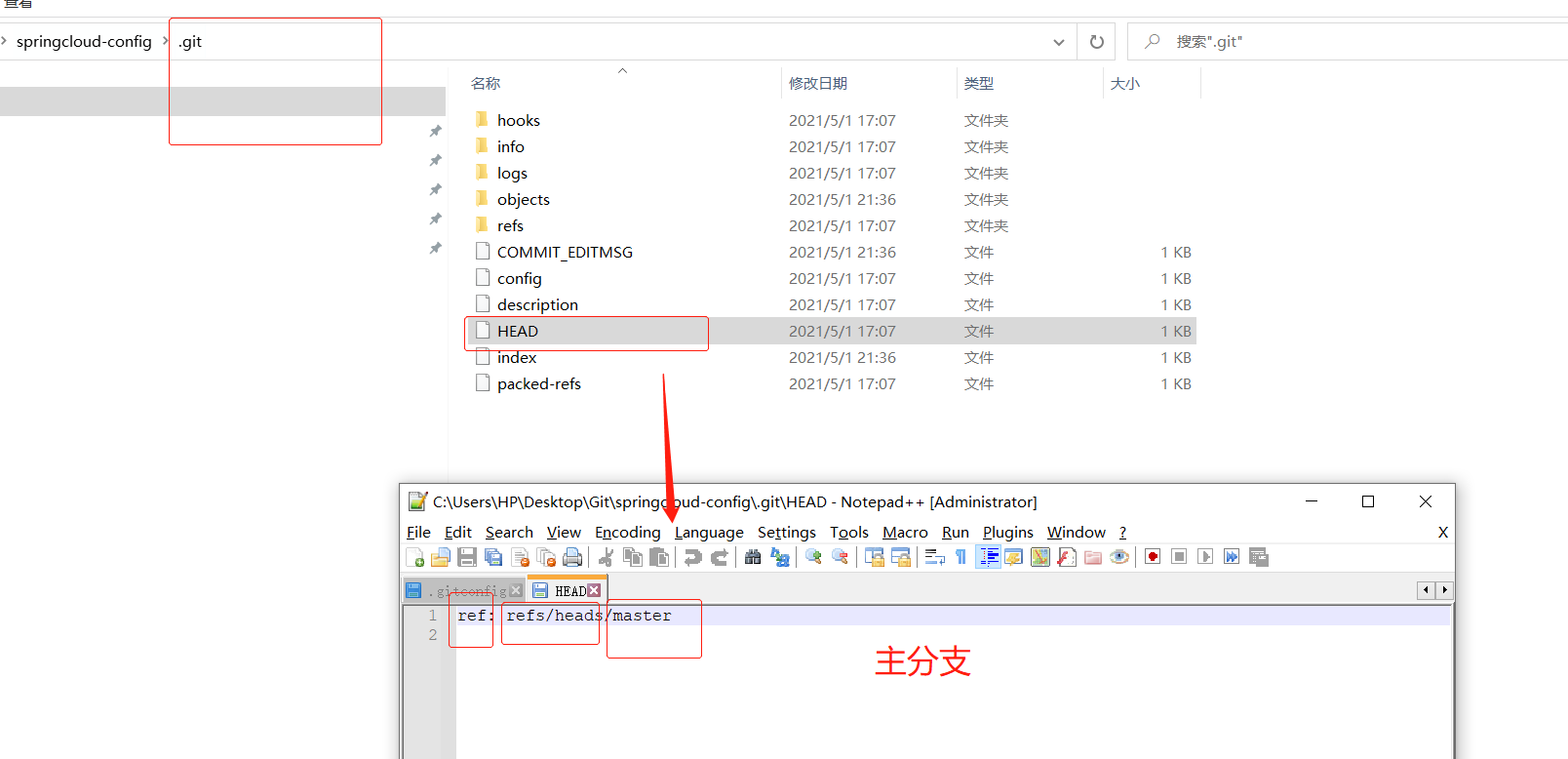Click Run Macro Multiple Times icon
This screenshot has height=759, width=1568.
(x=1232, y=557)
